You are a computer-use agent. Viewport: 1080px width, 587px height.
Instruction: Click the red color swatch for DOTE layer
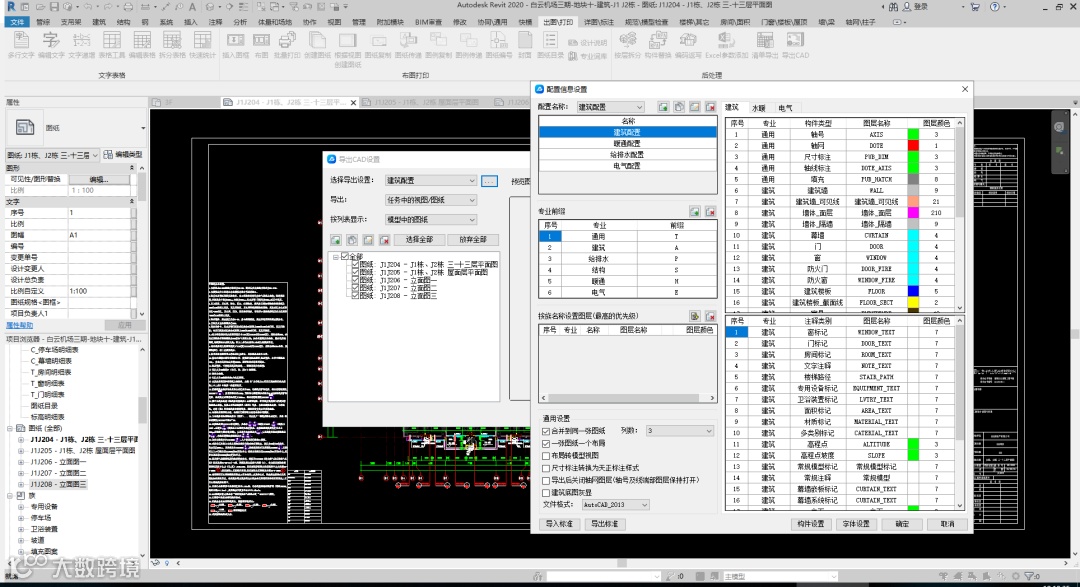tap(913, 145)
